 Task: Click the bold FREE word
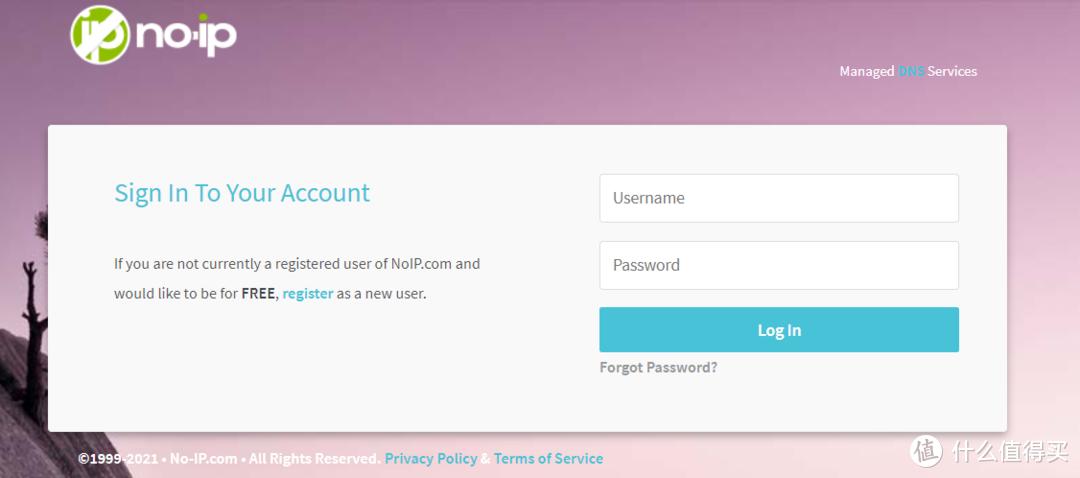[258, 294]
